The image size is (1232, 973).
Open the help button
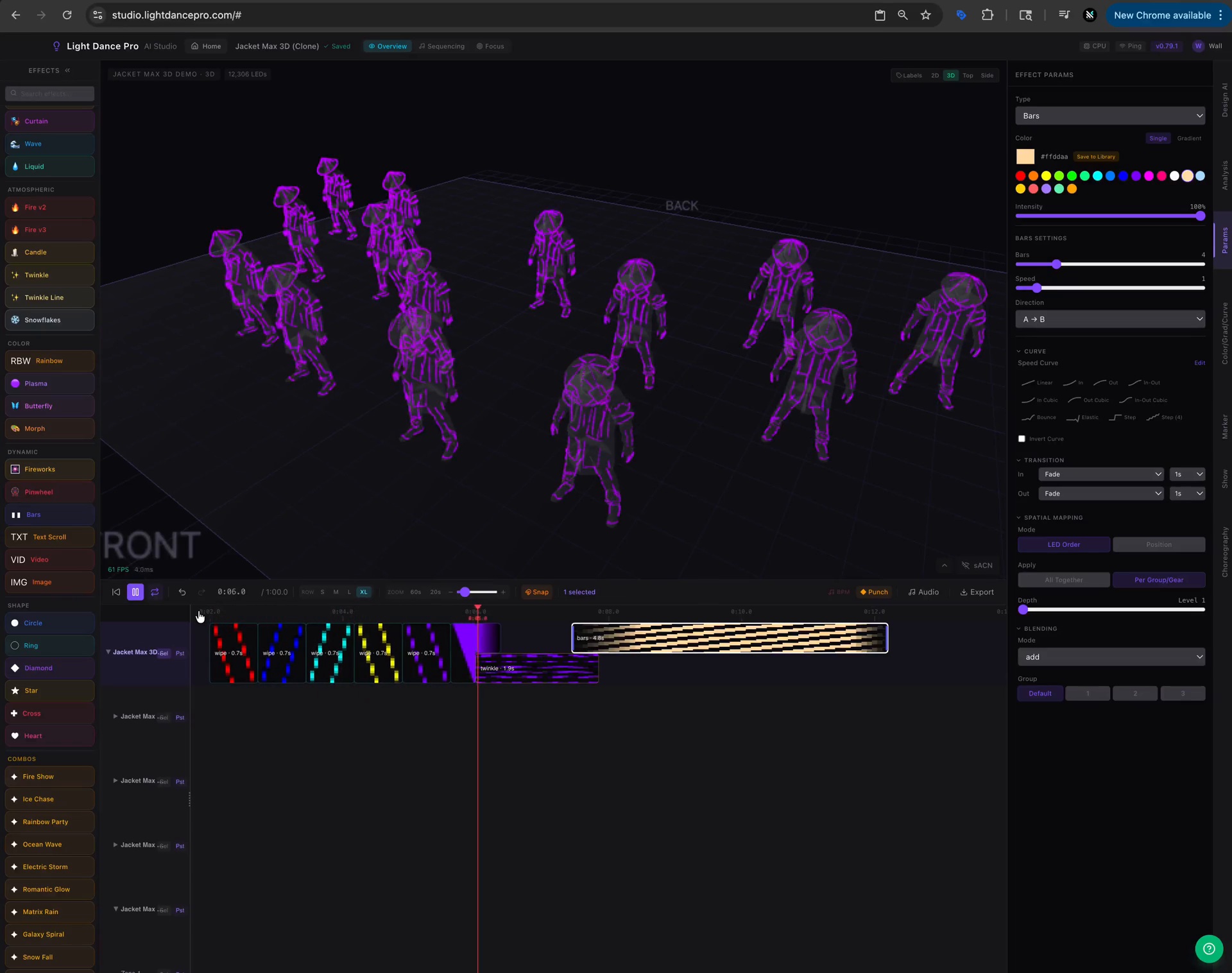pos(1209,949)
